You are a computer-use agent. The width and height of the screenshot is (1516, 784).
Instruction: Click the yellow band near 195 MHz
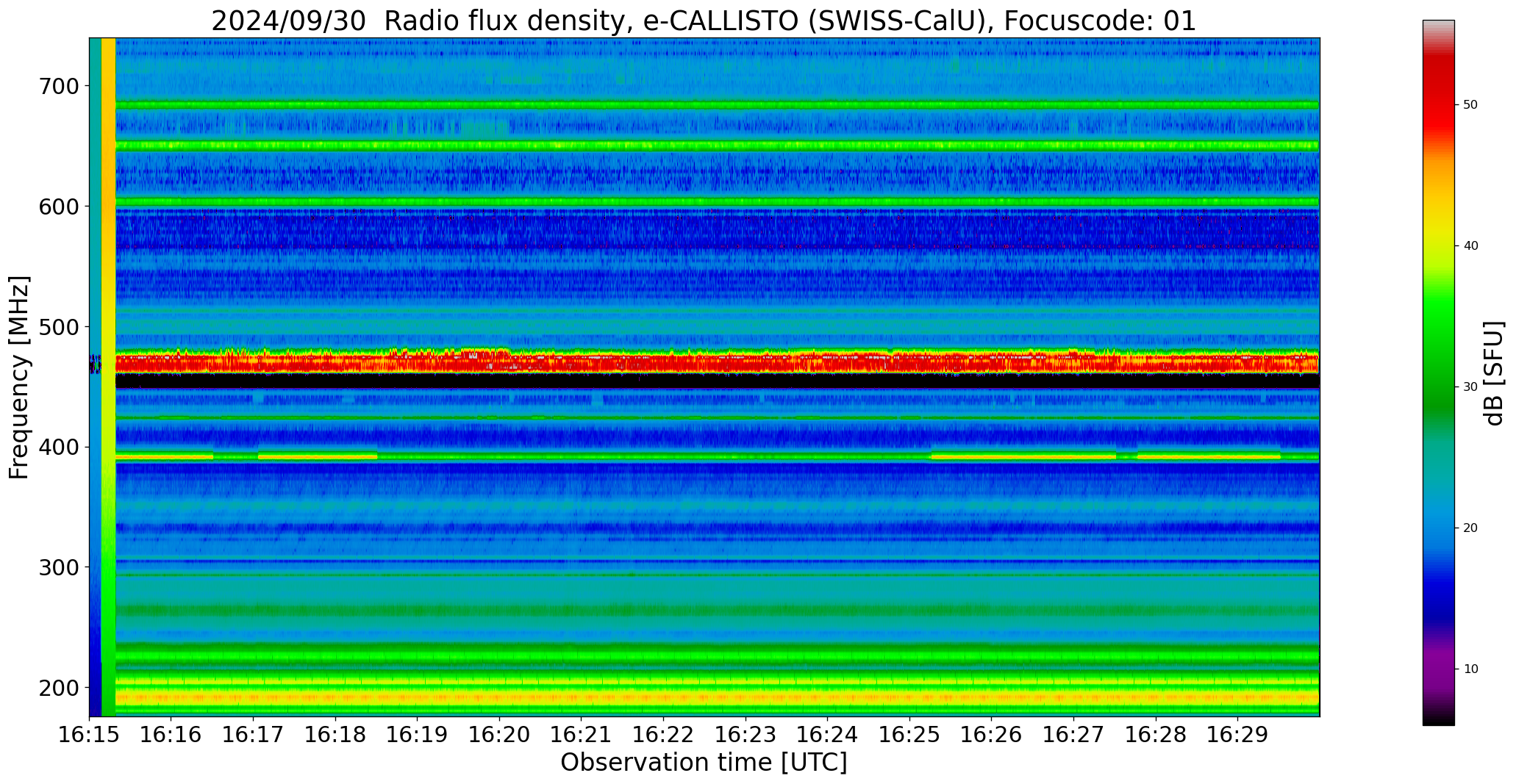717,697
